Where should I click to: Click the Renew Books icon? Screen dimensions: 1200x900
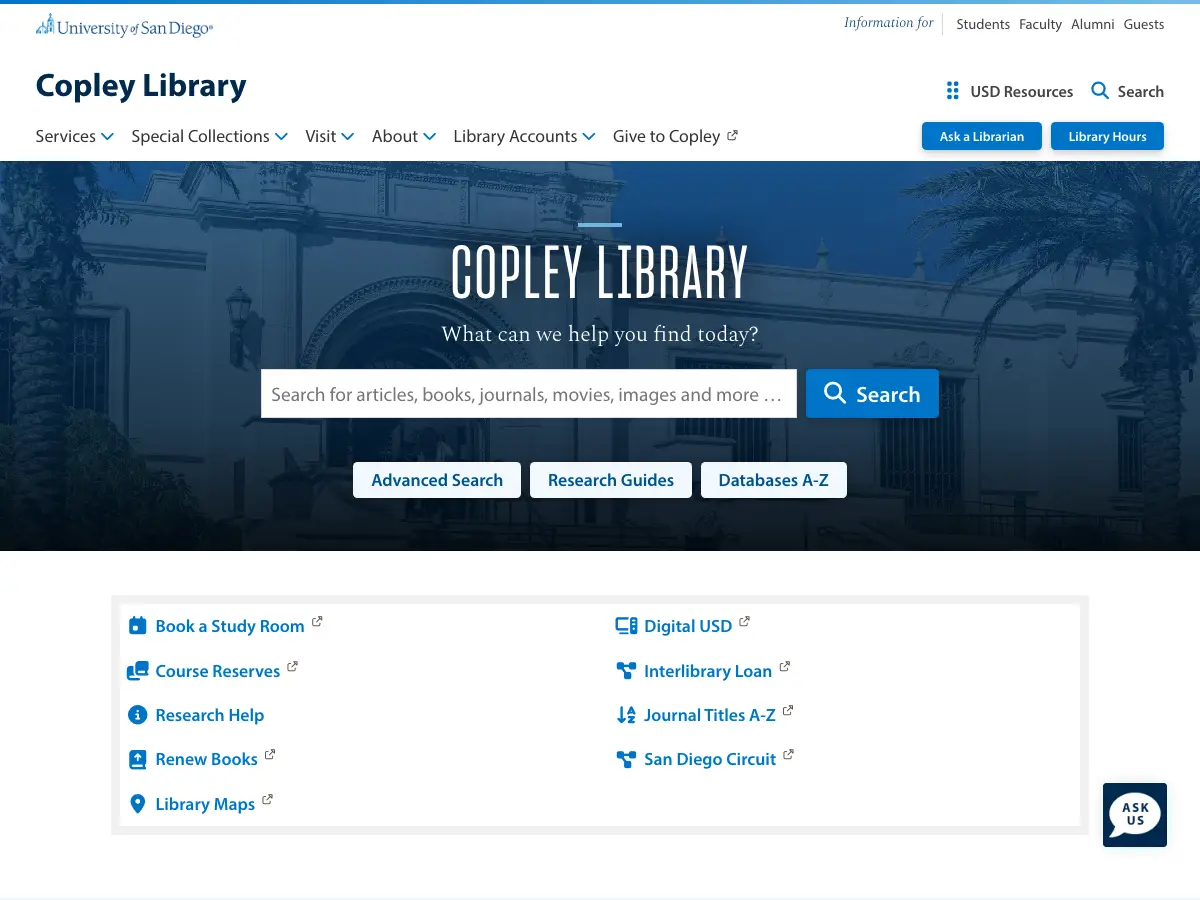point(138,760)
